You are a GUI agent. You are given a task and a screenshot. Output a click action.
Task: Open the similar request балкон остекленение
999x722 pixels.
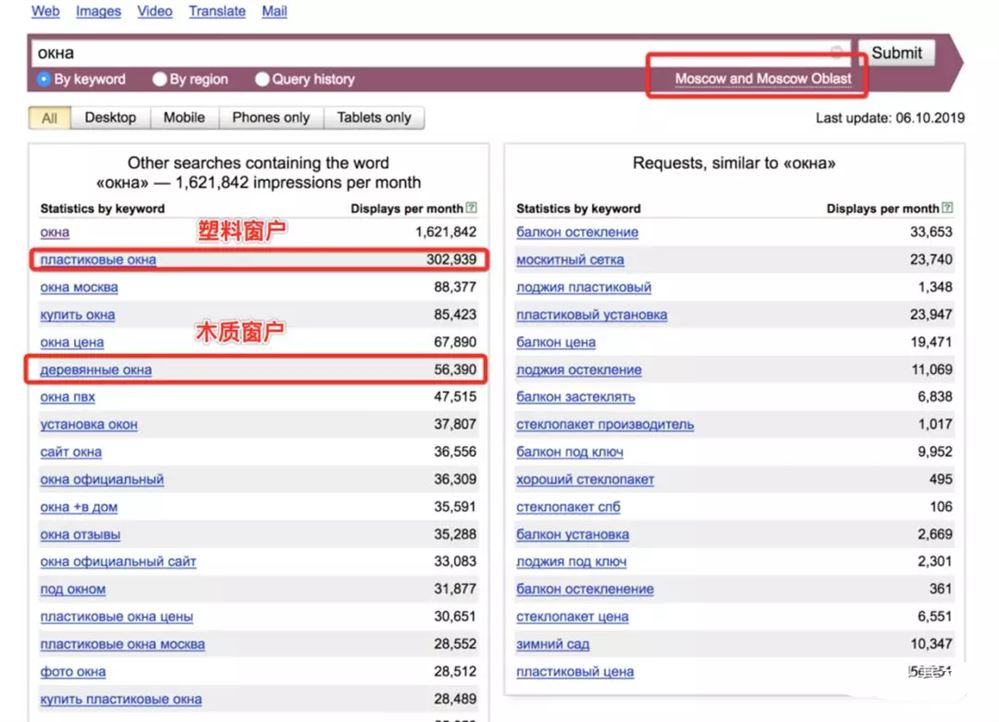pos(585,589)
